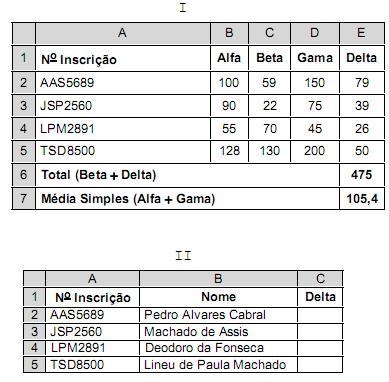
Task: Select the average cell showing 105,4
Action: tap(362, 199)
